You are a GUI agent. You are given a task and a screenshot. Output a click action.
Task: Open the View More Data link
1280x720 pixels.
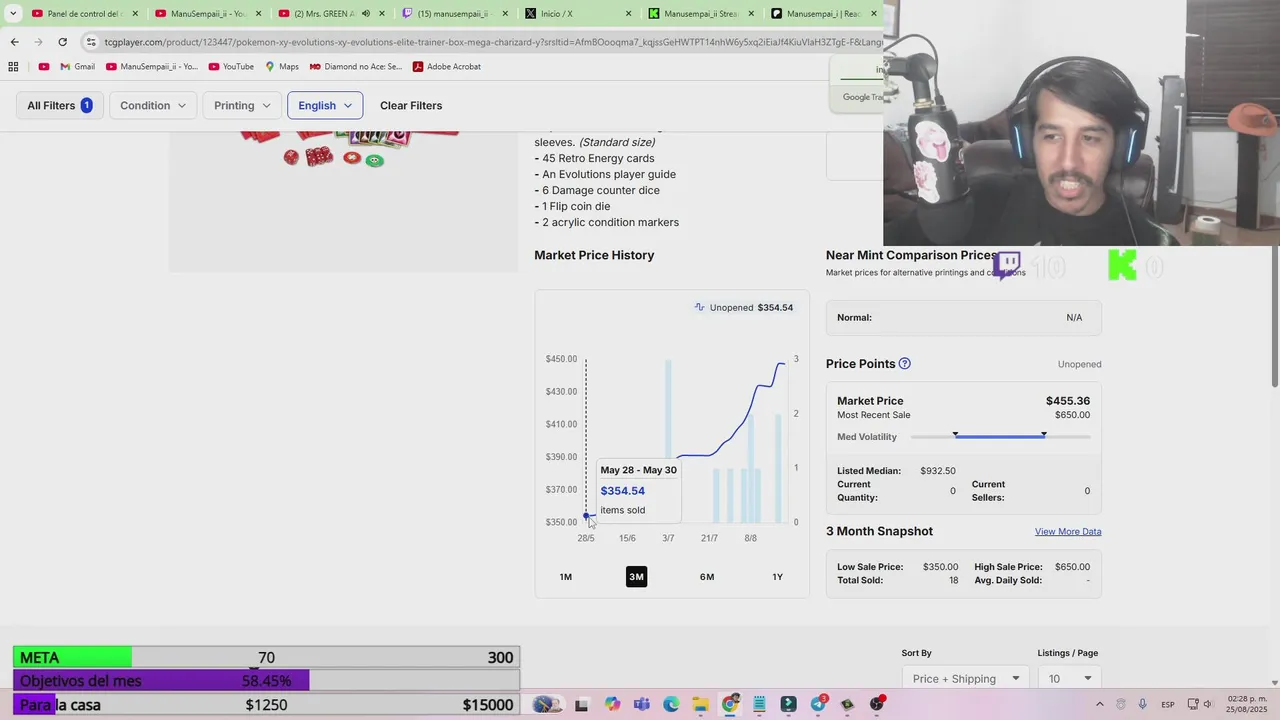1068,532
